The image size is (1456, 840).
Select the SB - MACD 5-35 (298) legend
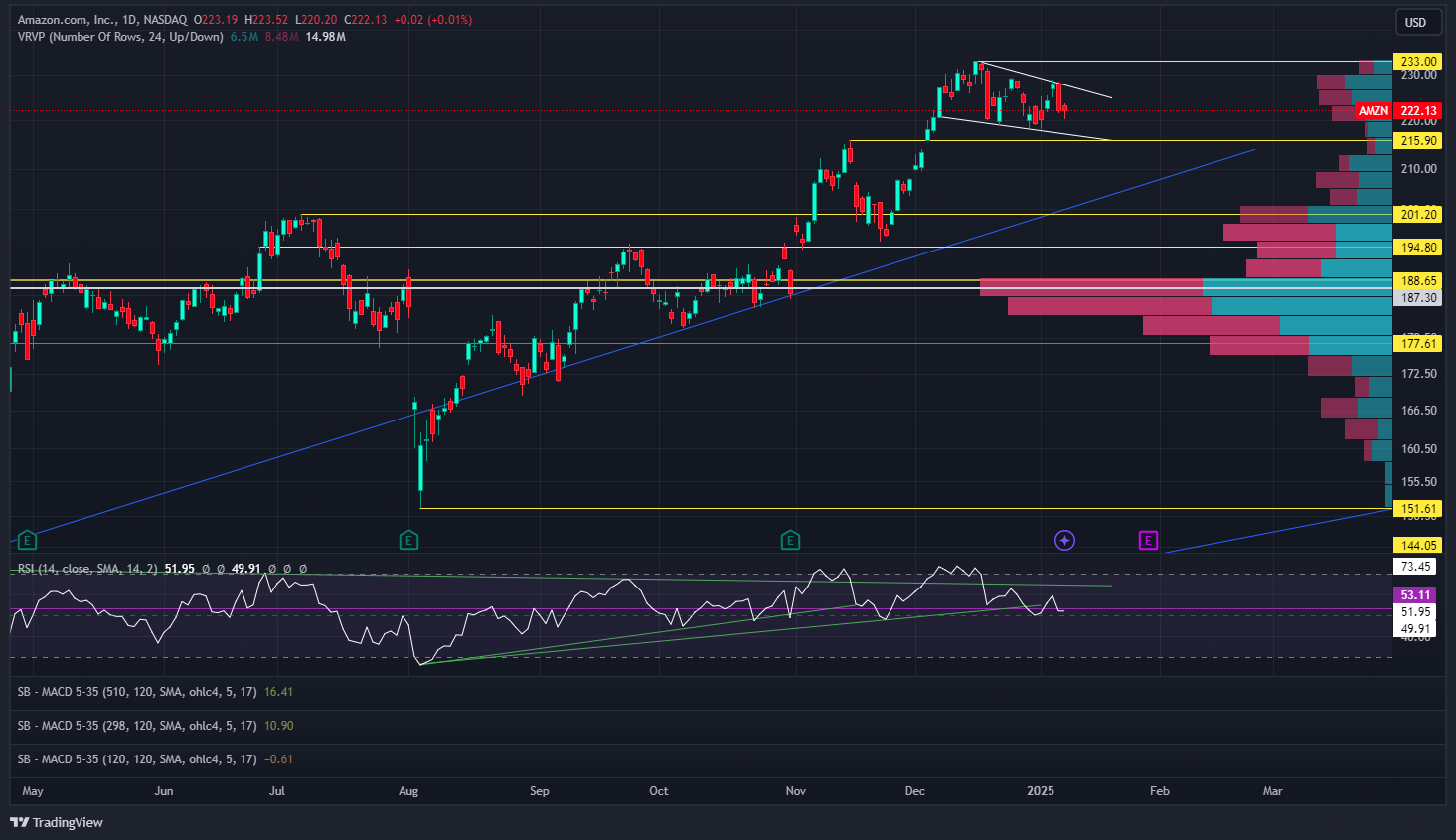pos(137,726)
